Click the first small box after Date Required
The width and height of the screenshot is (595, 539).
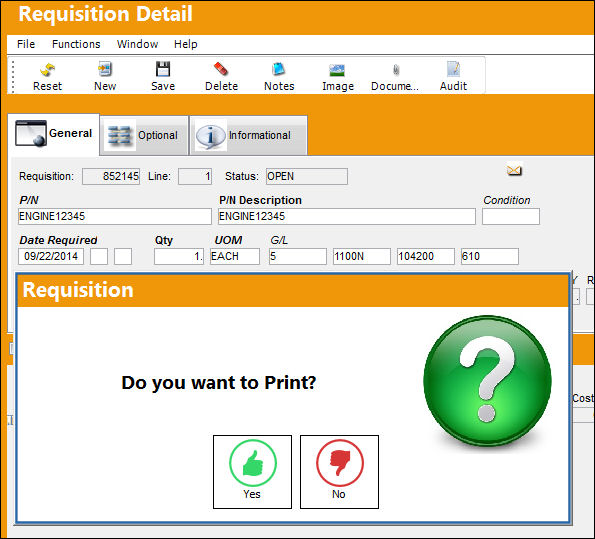coord(99,256)
